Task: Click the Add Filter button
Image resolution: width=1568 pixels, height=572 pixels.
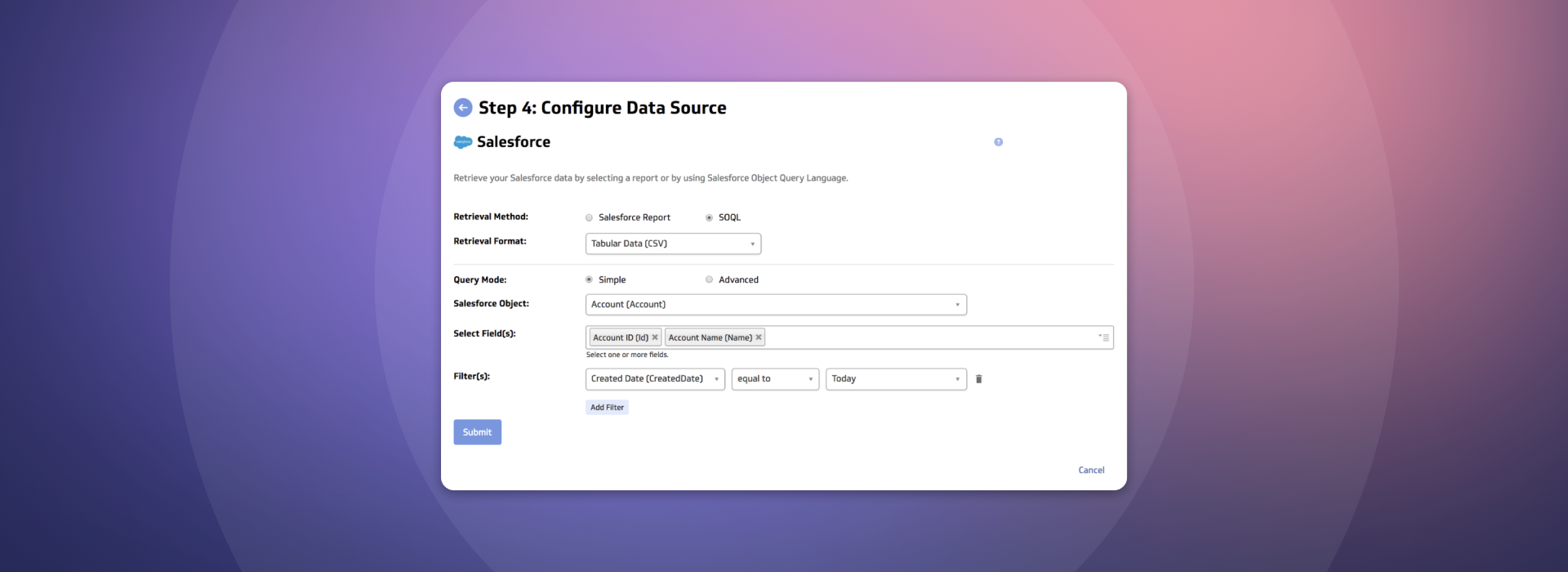Action: [x=607, y=408]
